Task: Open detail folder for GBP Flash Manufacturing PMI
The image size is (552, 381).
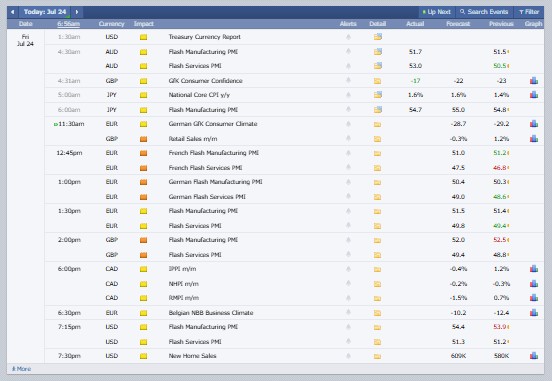Action: (377, 240)
